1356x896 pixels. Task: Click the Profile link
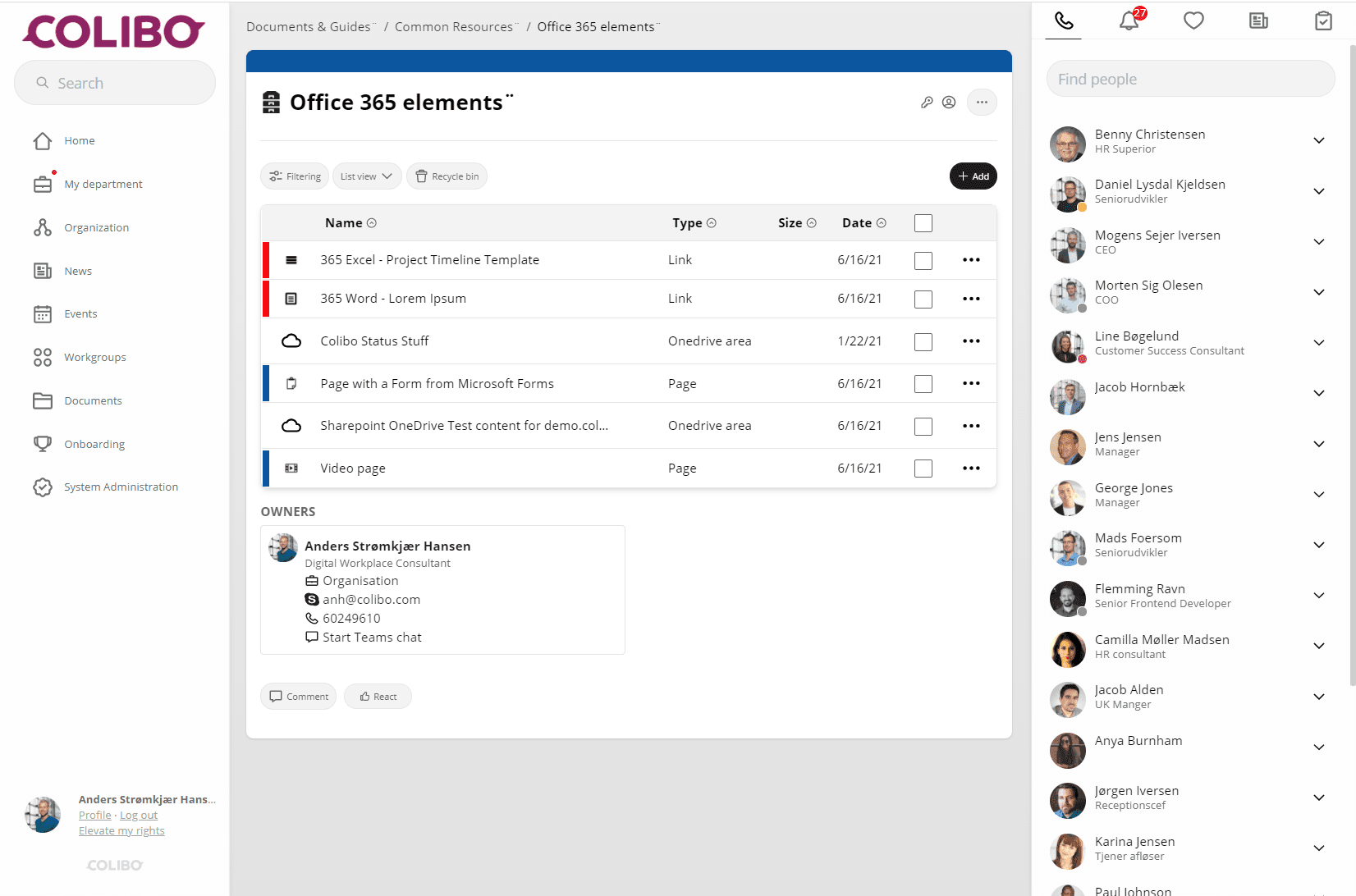click(95, 816)
